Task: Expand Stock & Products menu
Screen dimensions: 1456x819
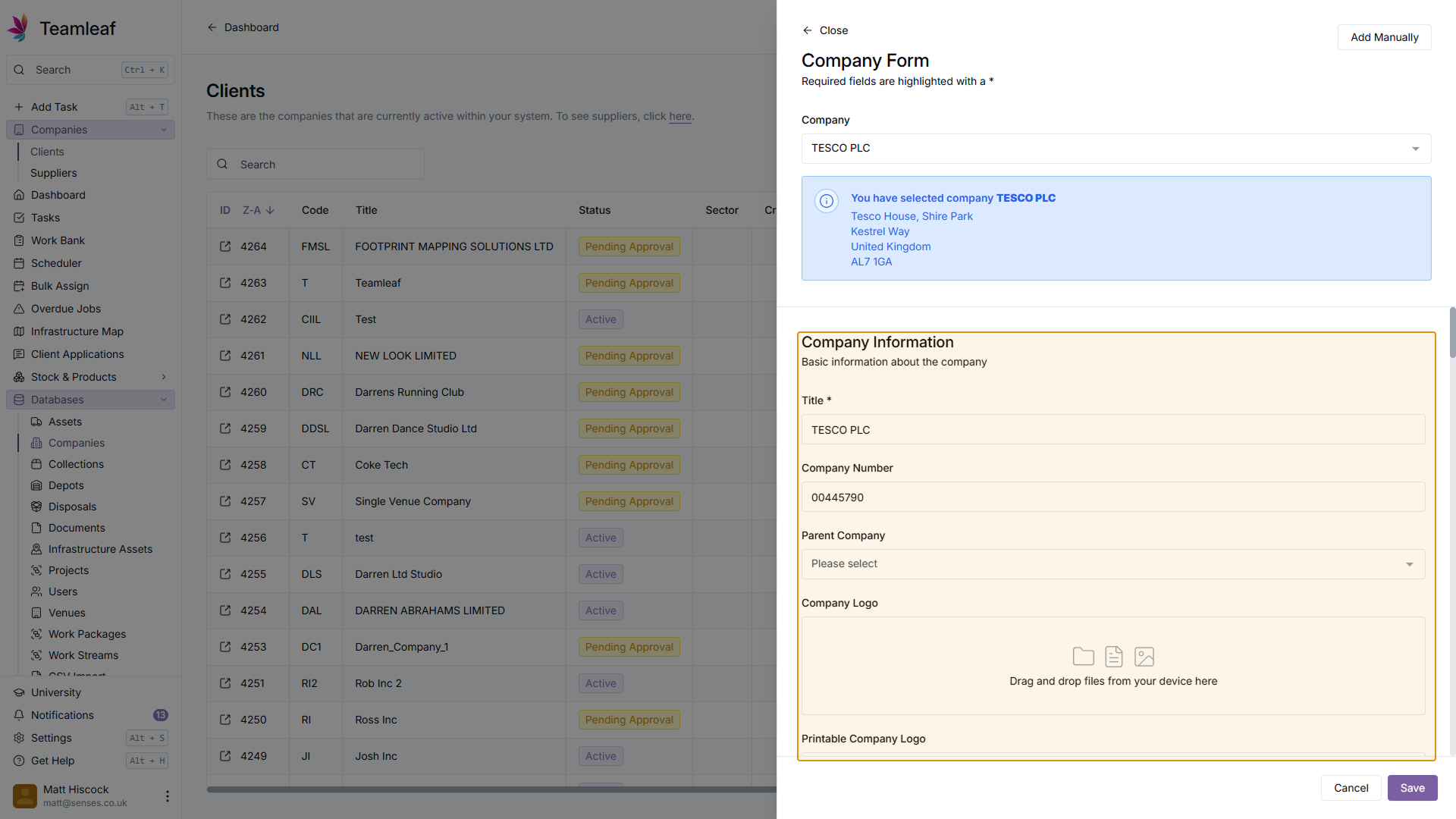Action: coord(164,377)
